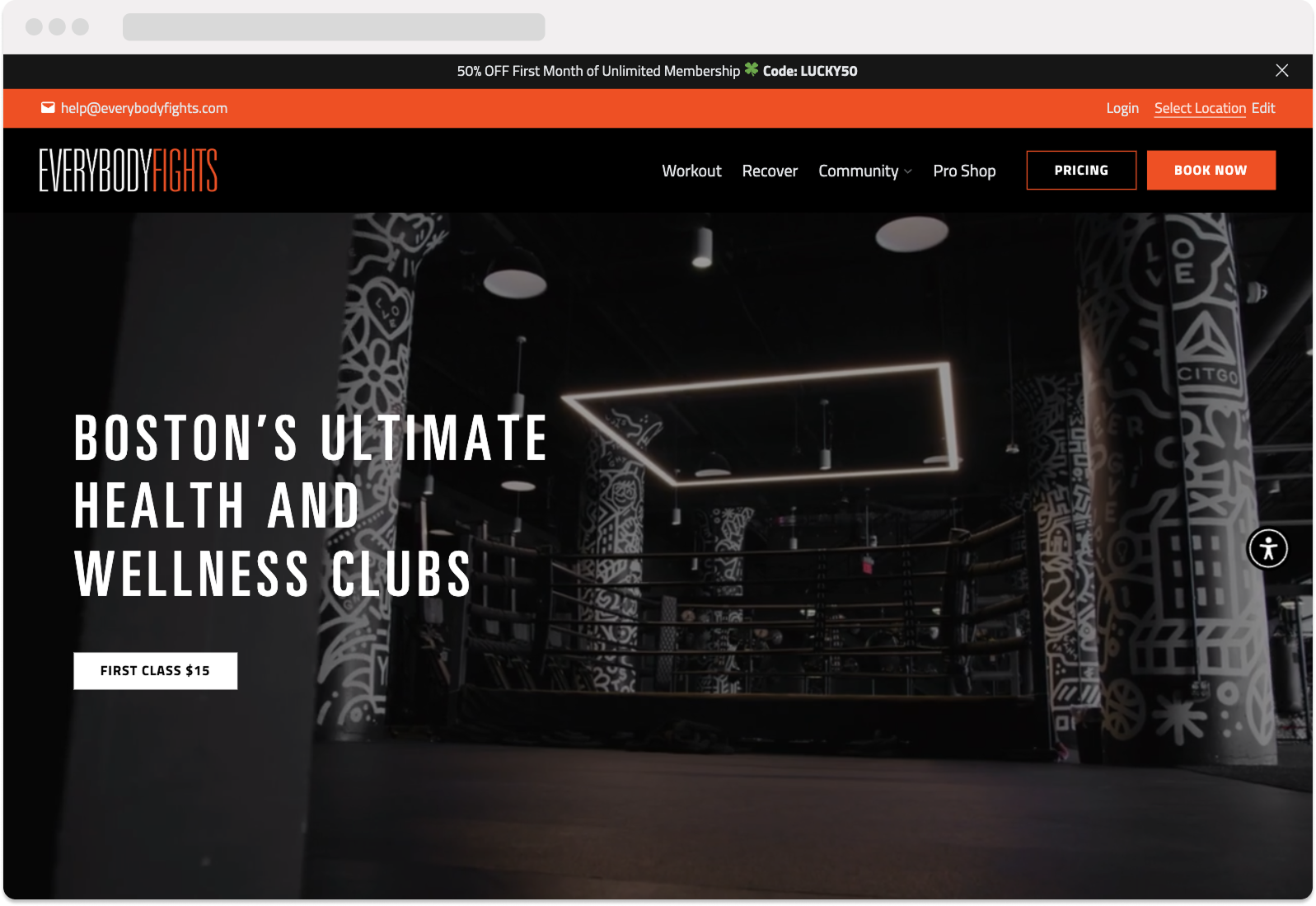Click the Community nav label
The image size is (1316, 906).
(x=858, y=171)
